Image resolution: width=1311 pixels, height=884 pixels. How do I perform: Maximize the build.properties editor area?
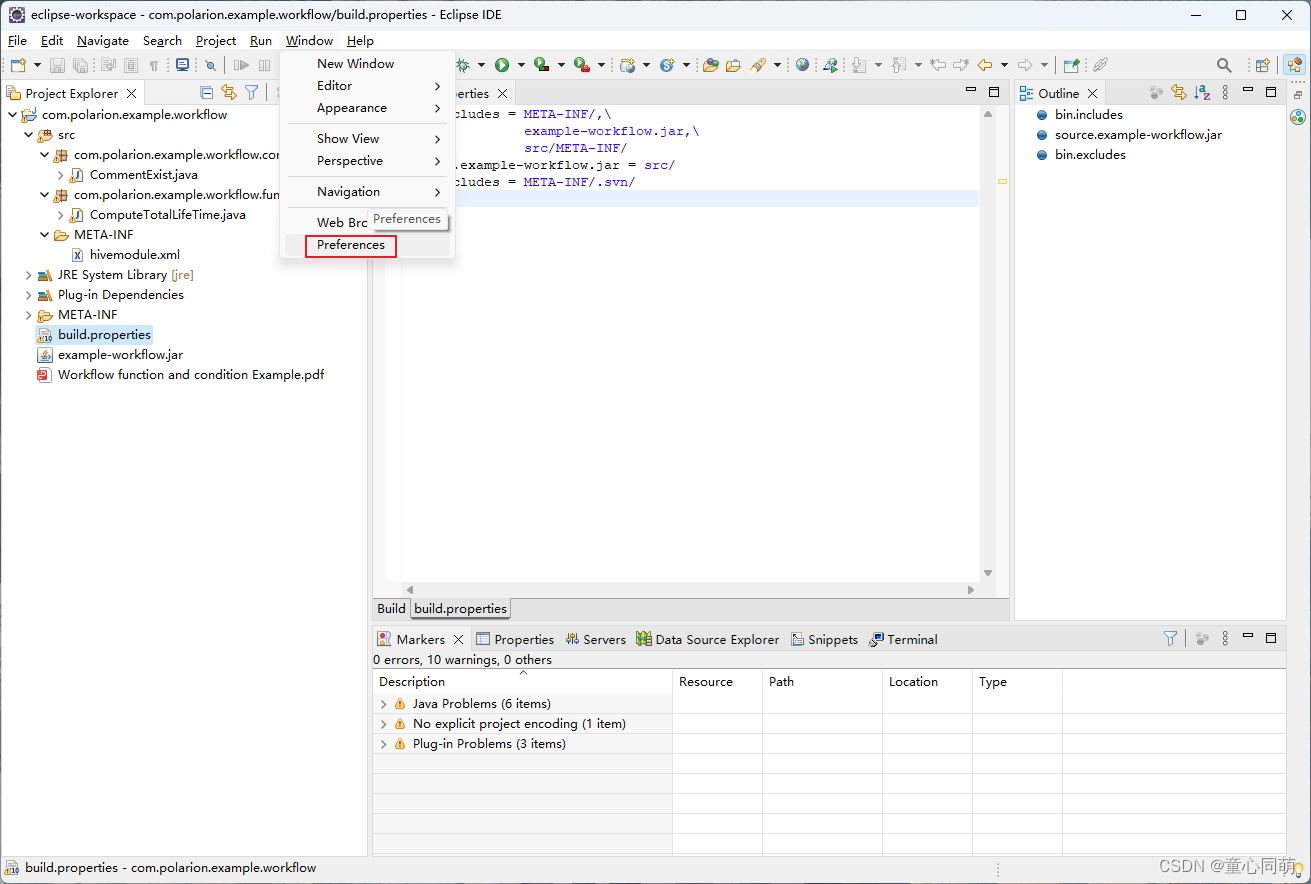click(x=994, y=92)
